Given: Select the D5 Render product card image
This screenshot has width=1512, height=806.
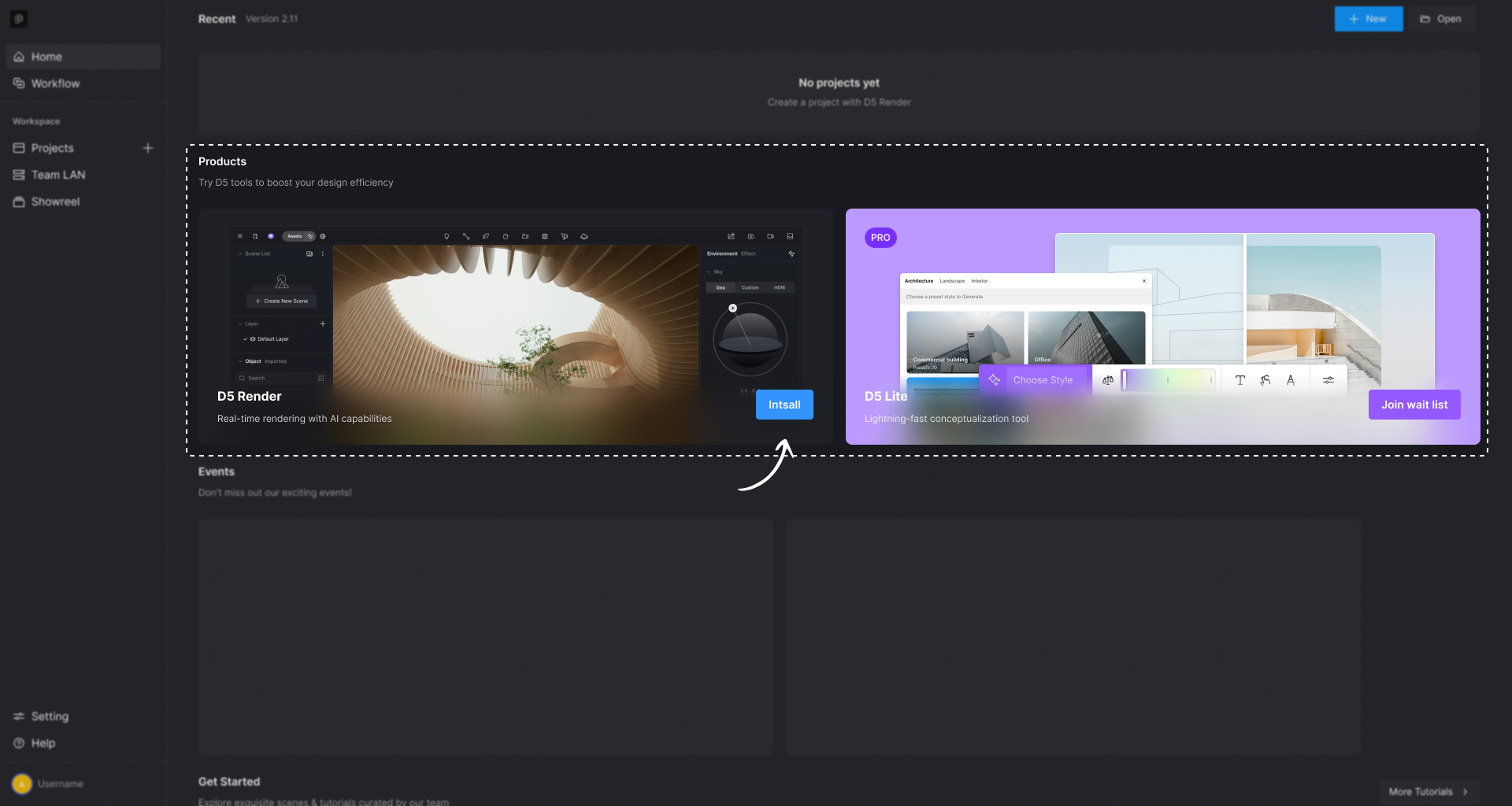Looking at the screenshot, I should coord(516,327).
